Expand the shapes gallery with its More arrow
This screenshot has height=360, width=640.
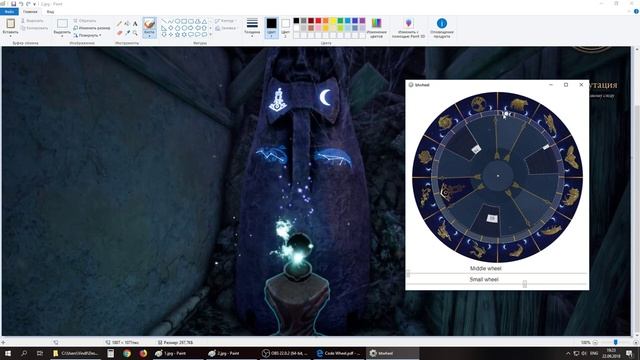[211, 35]
